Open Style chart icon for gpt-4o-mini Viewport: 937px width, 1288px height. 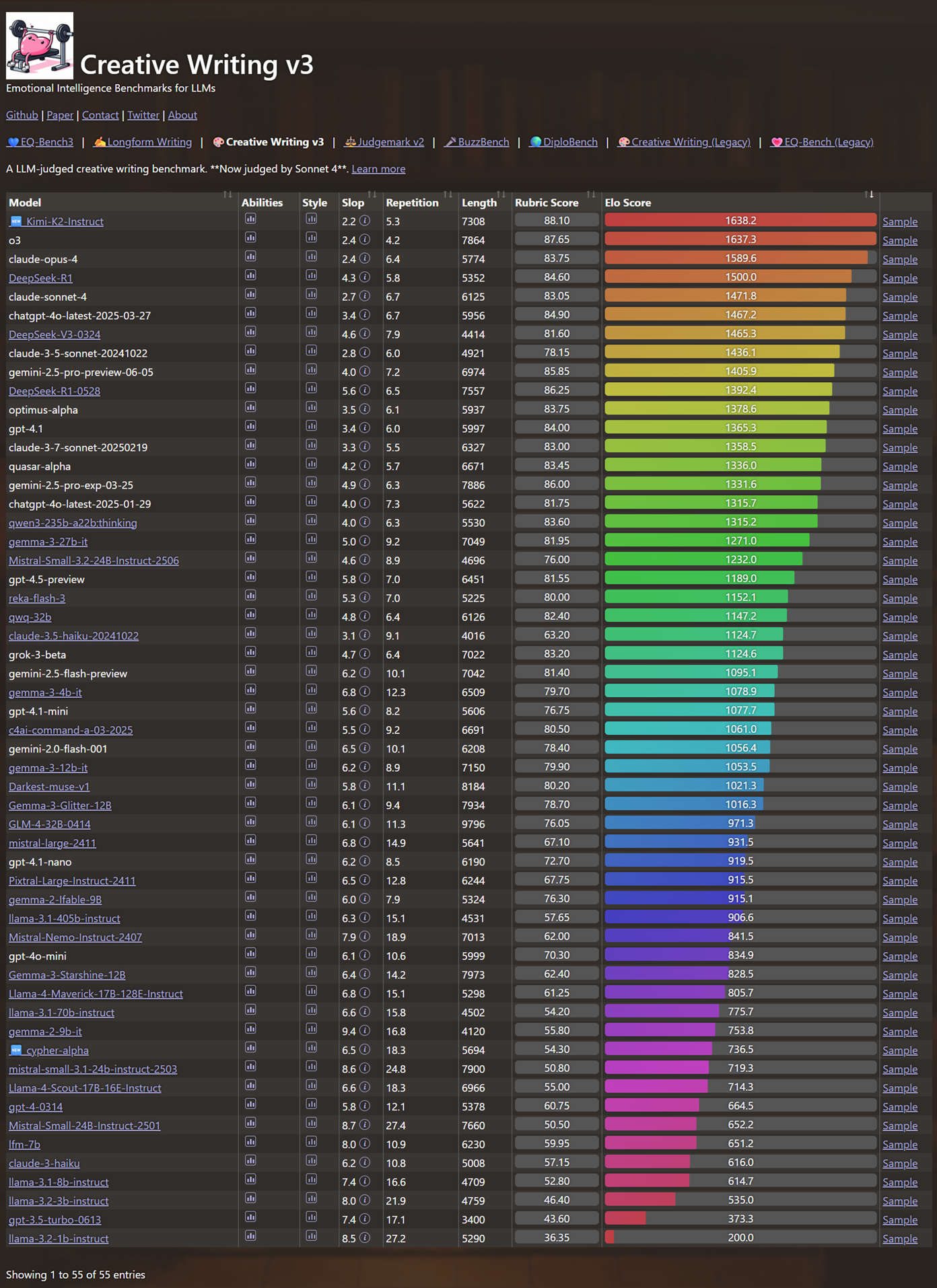tap(311, 954)
